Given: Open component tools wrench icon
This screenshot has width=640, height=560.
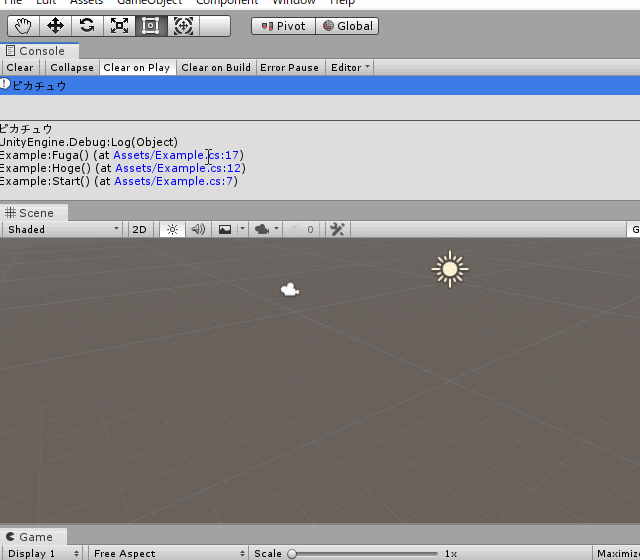Looking at the screenshot, I should tap(338, 229).
